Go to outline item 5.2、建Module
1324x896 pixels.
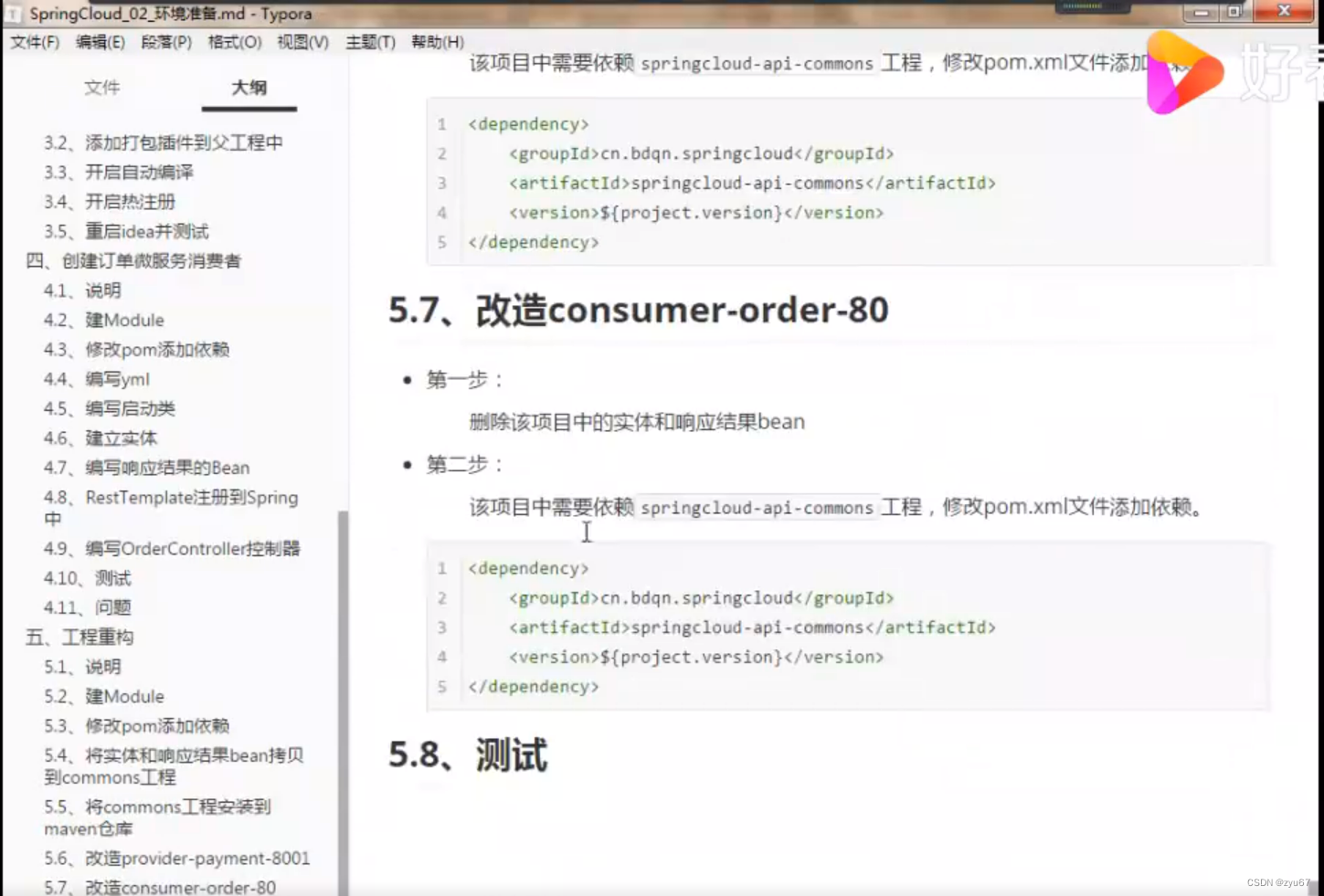(104, 696)
